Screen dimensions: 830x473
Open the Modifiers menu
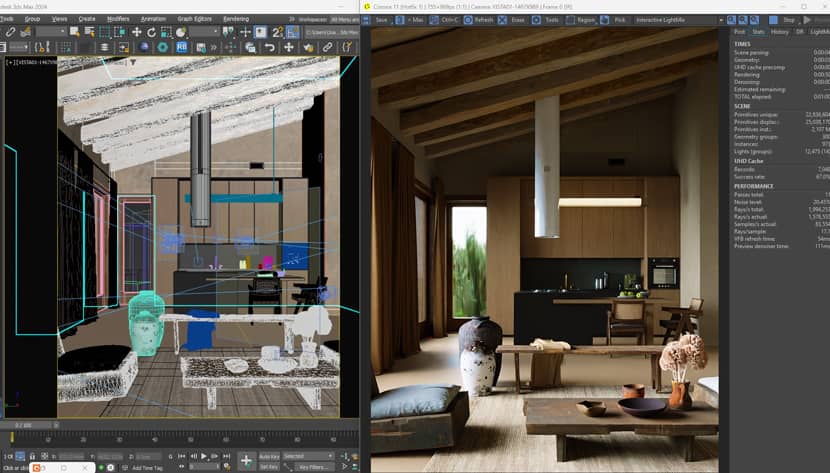[x=118, y=19]
